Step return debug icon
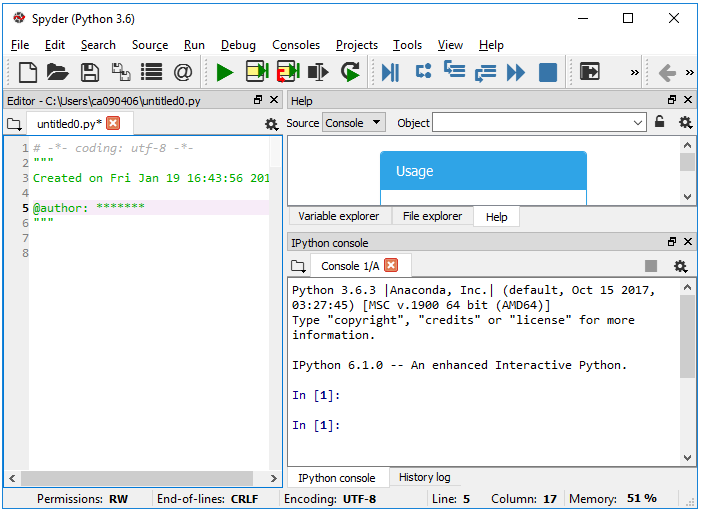Screen dimensions: 701x513 [486, 73]
